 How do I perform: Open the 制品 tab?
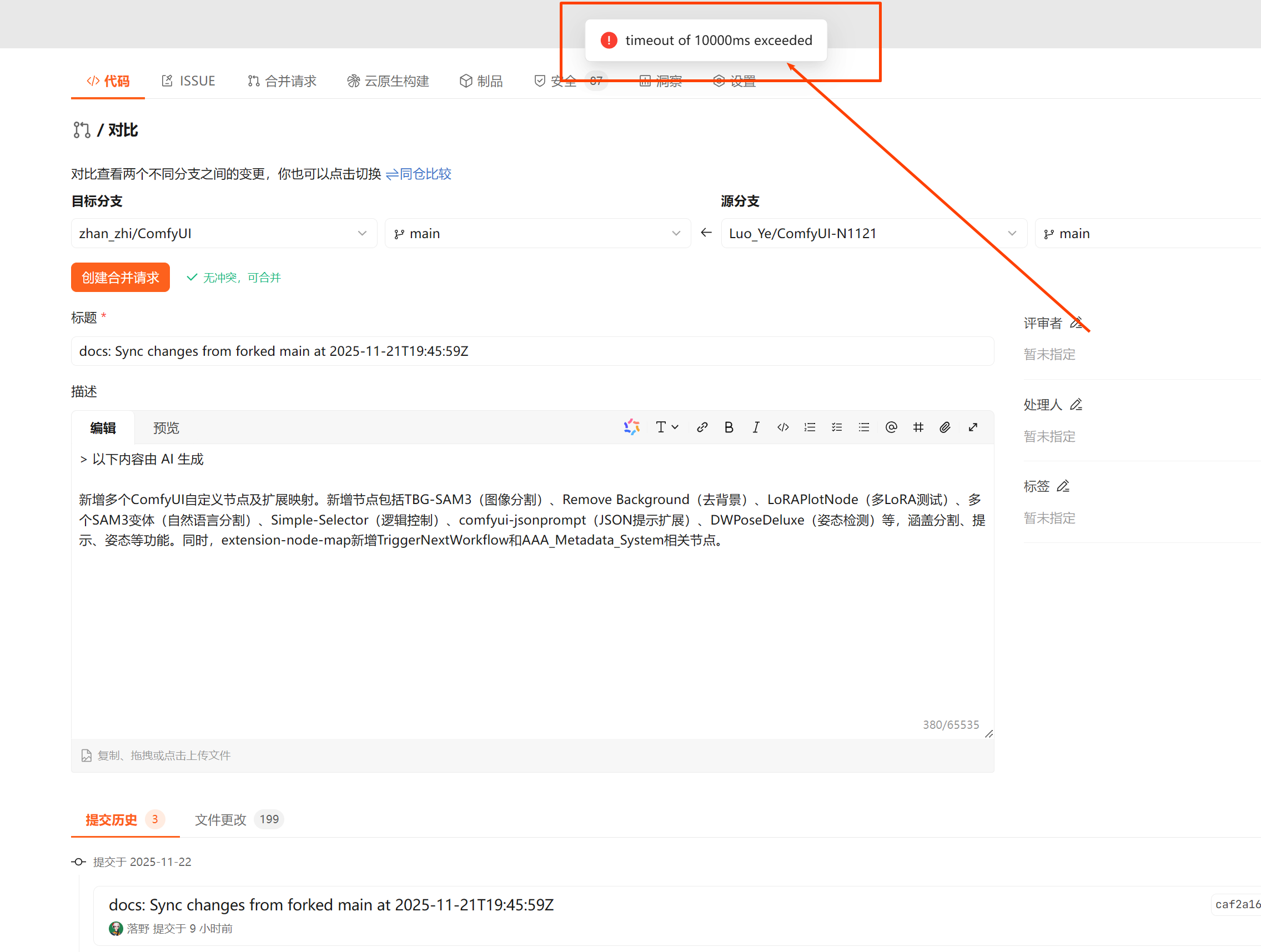coord(481,81)
